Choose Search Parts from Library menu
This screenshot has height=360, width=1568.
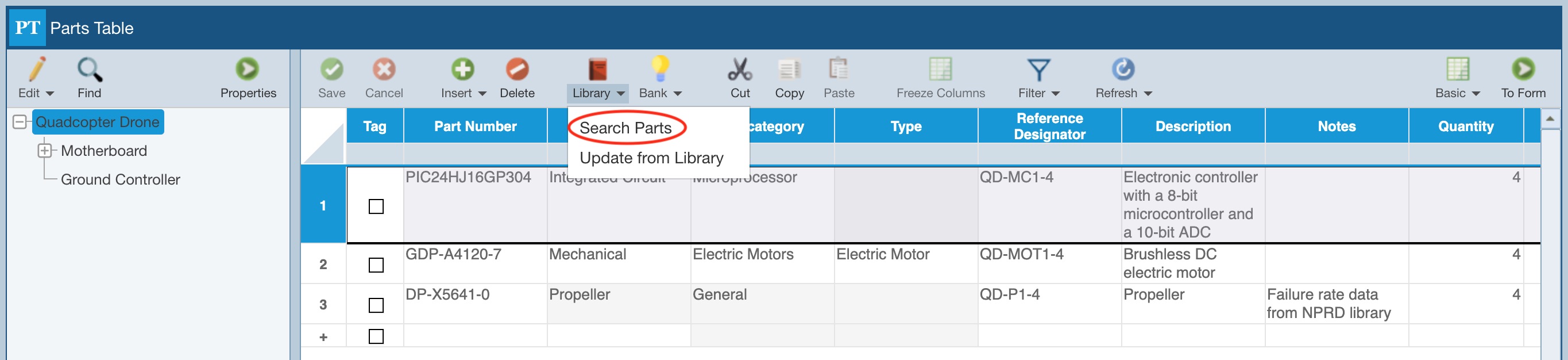pyautogui.click(x=625, y=128)
